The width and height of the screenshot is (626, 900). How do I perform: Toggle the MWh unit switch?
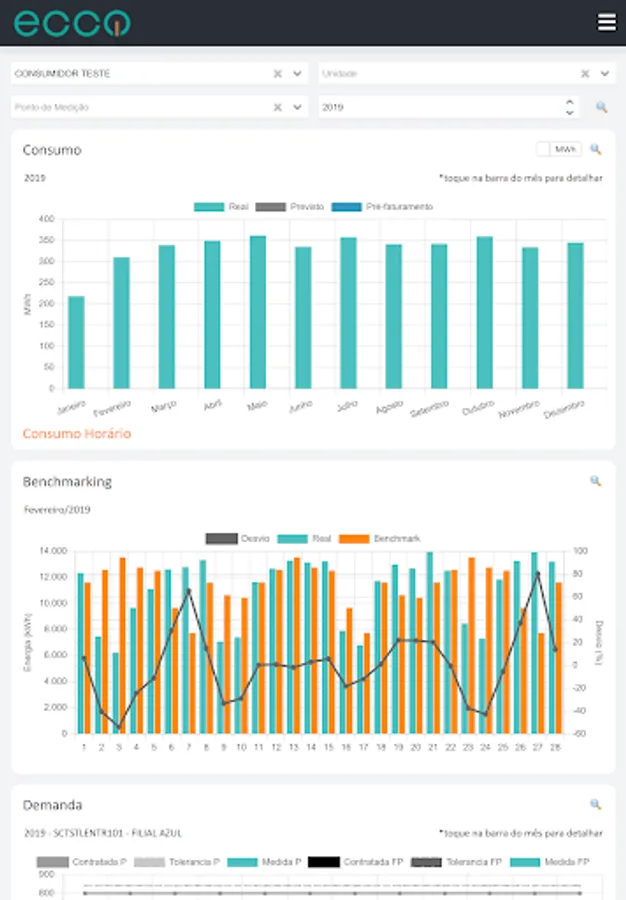558,149
